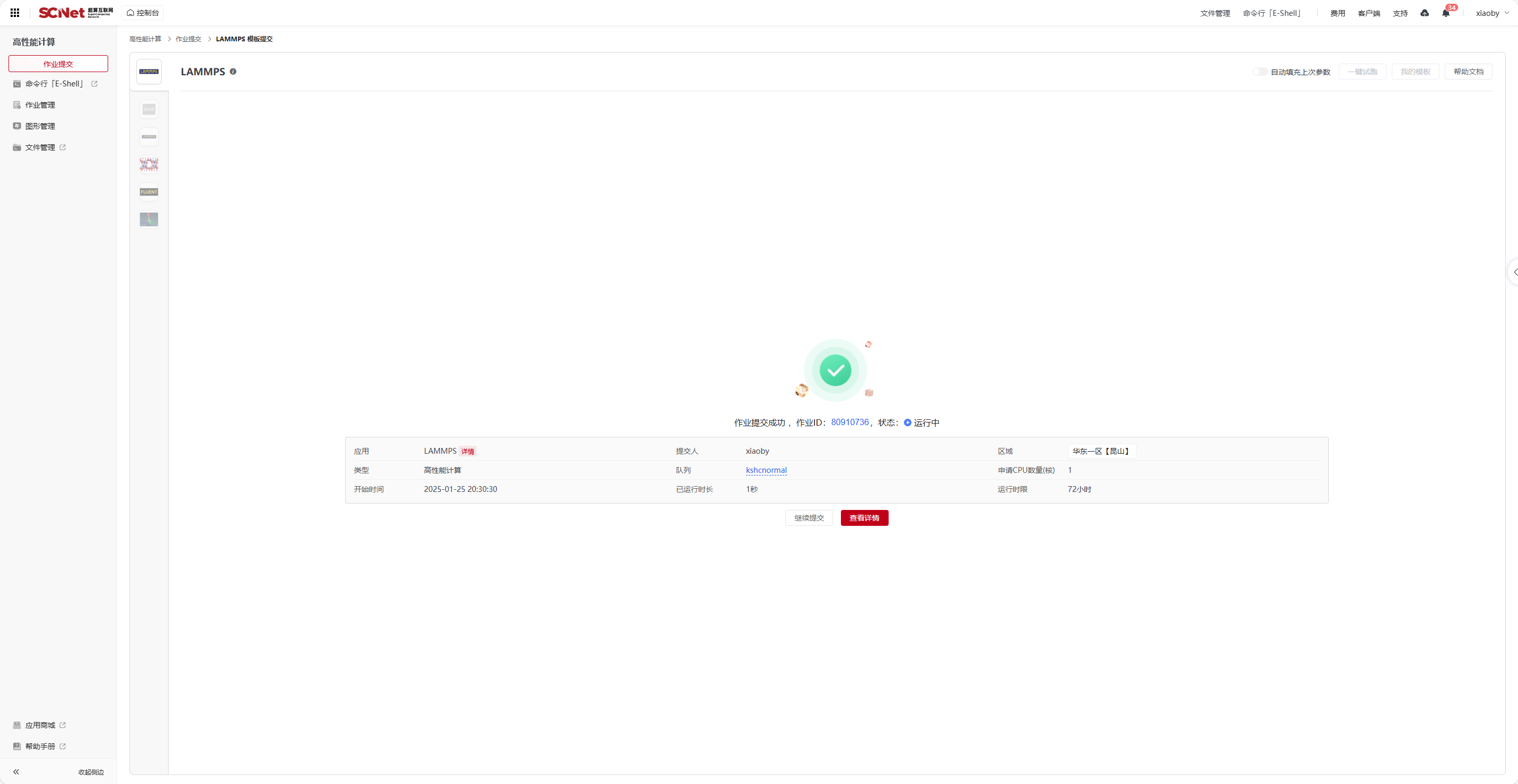1518x784 pixels.
Task: Select the FLUENT application icon
Action: click(x=148, y=192)
